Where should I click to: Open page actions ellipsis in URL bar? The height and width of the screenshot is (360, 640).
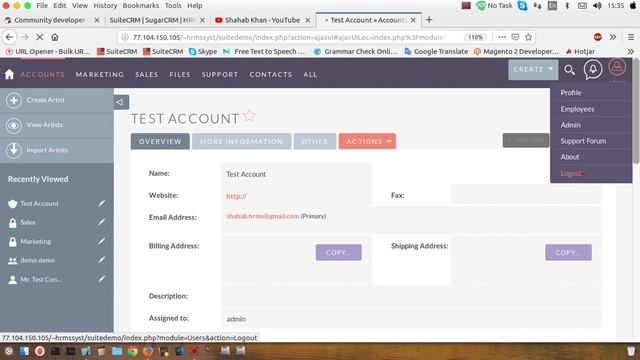click(502, 37)
